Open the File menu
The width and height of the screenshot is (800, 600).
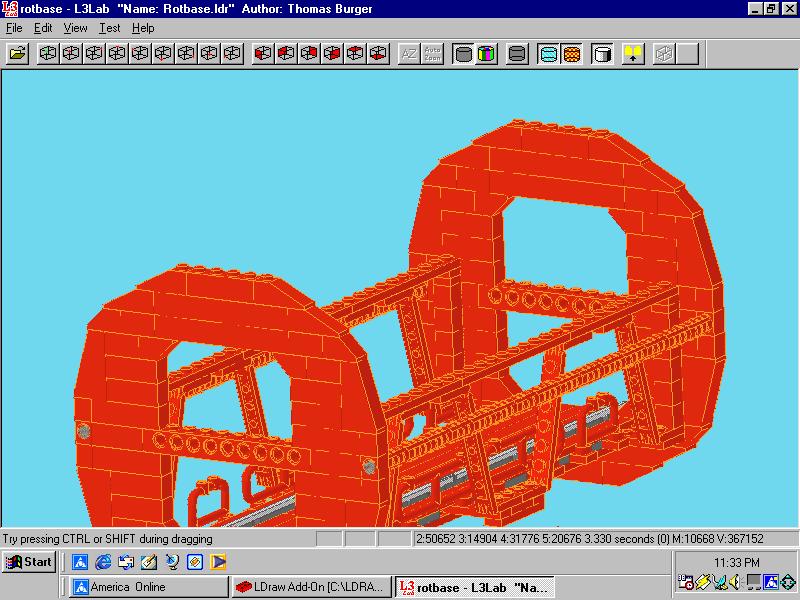[x=14, y=28]
